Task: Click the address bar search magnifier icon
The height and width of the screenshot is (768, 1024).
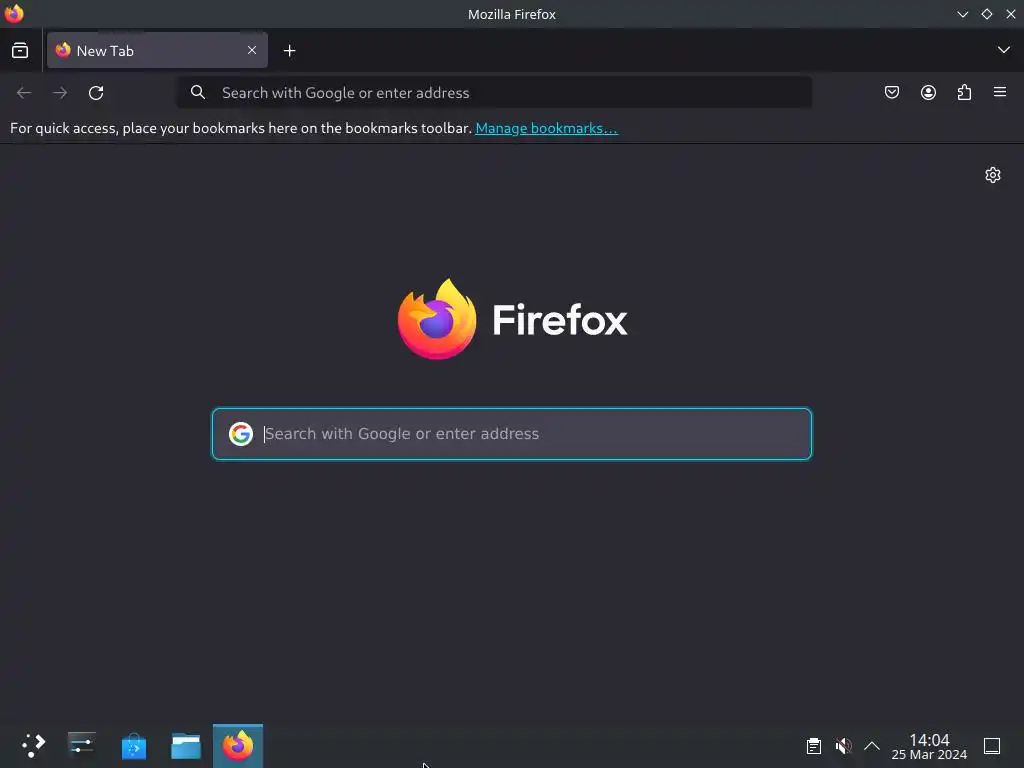Action: 198,93
